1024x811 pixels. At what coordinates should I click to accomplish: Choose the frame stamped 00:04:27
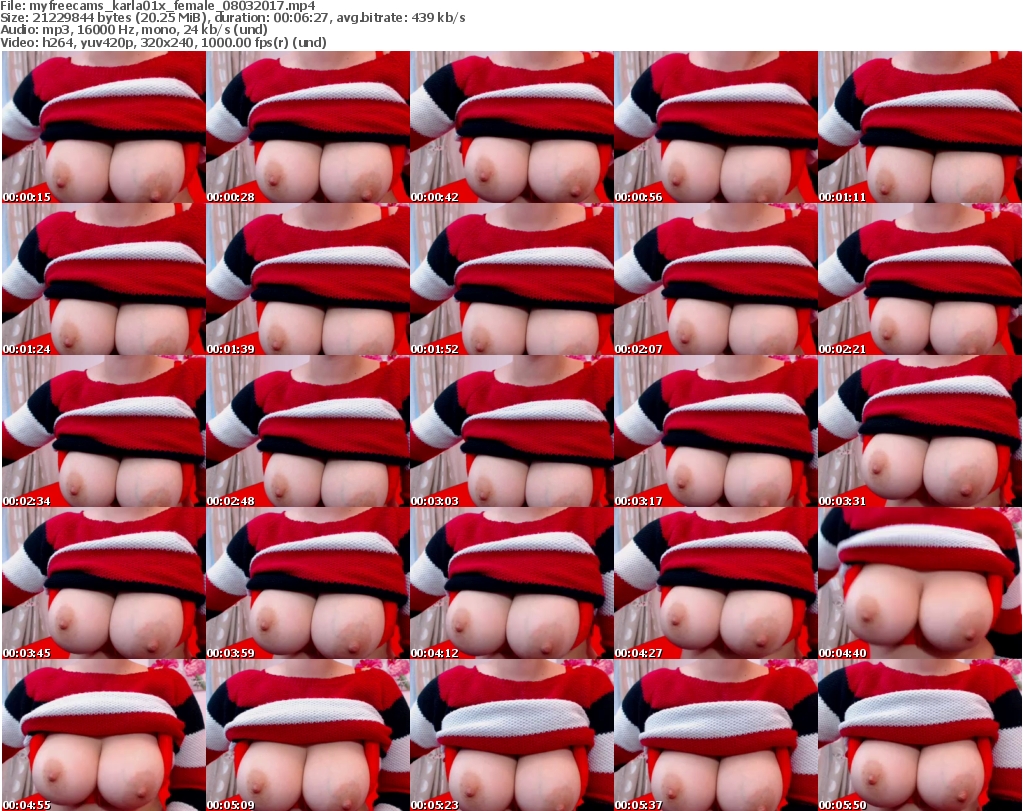[716, 583]
